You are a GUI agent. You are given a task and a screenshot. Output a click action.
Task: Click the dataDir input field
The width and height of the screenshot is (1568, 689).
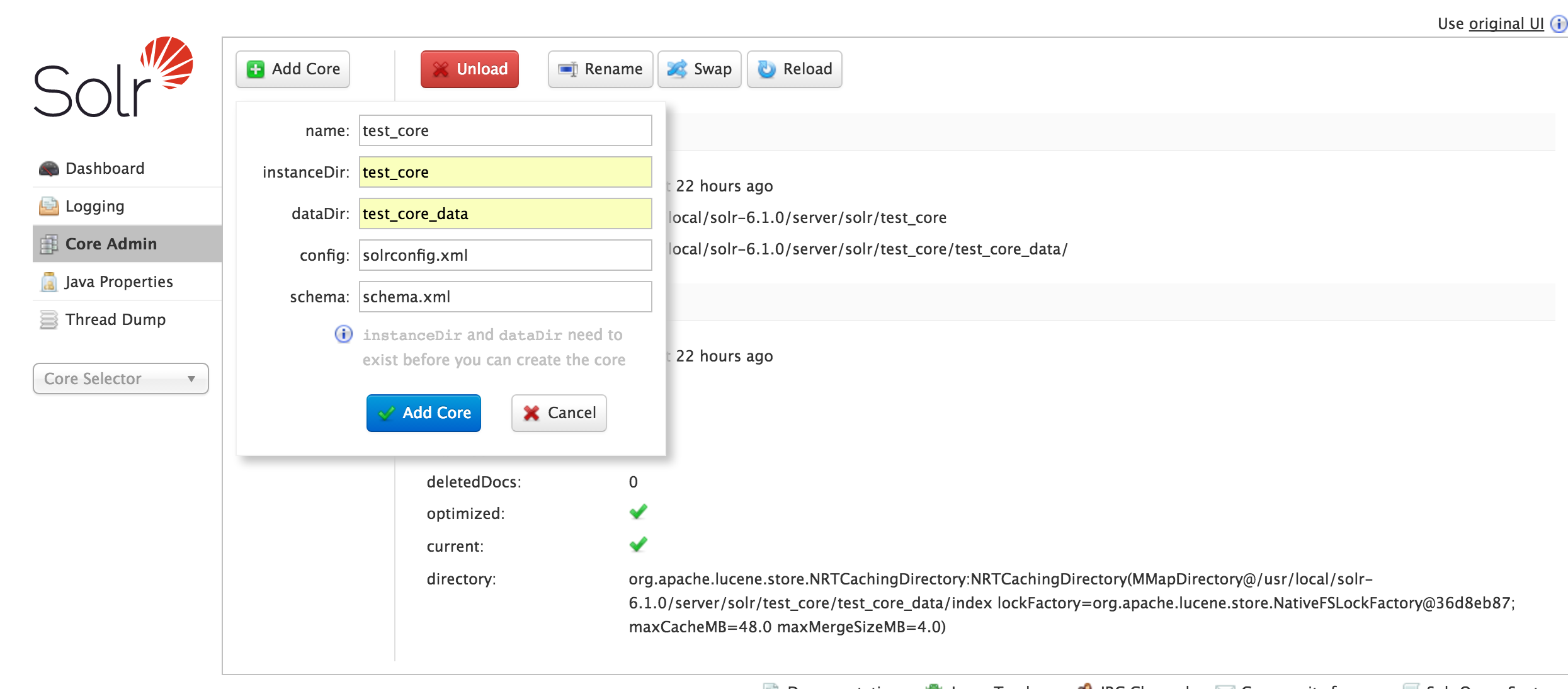tap(506, 214)
